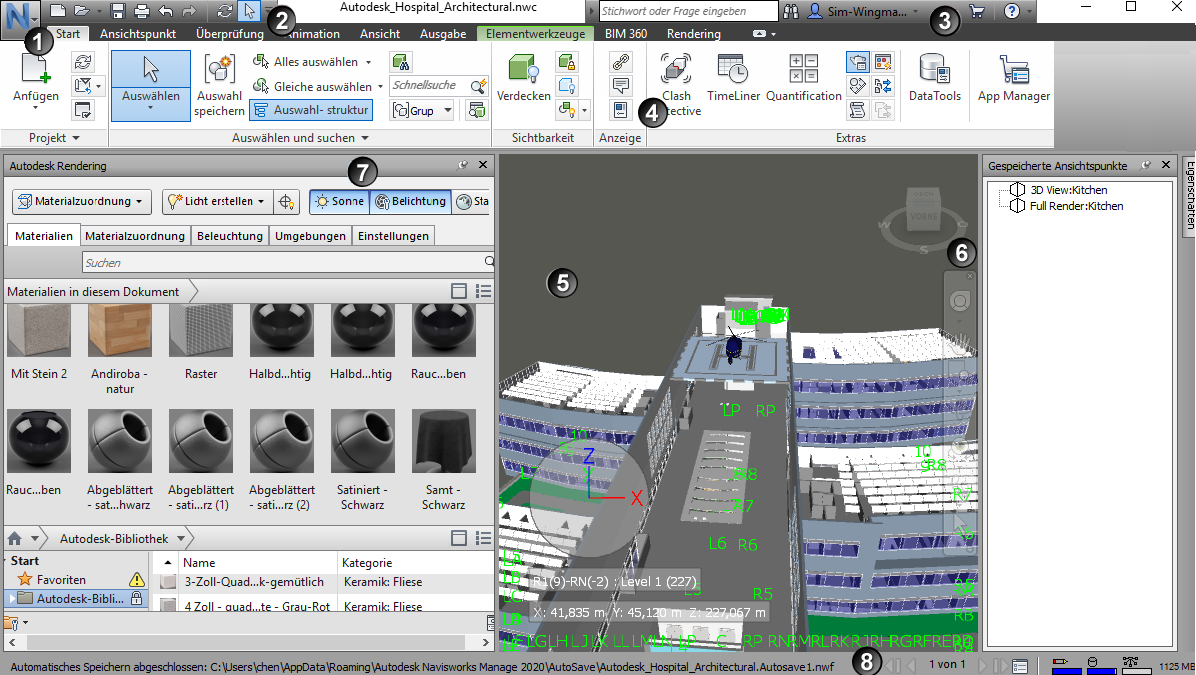Expand the Auswählen und suchen ribbon group
Image resolution: width=1196 pixels, height=675 pixels.
click(x=300, y=138)
